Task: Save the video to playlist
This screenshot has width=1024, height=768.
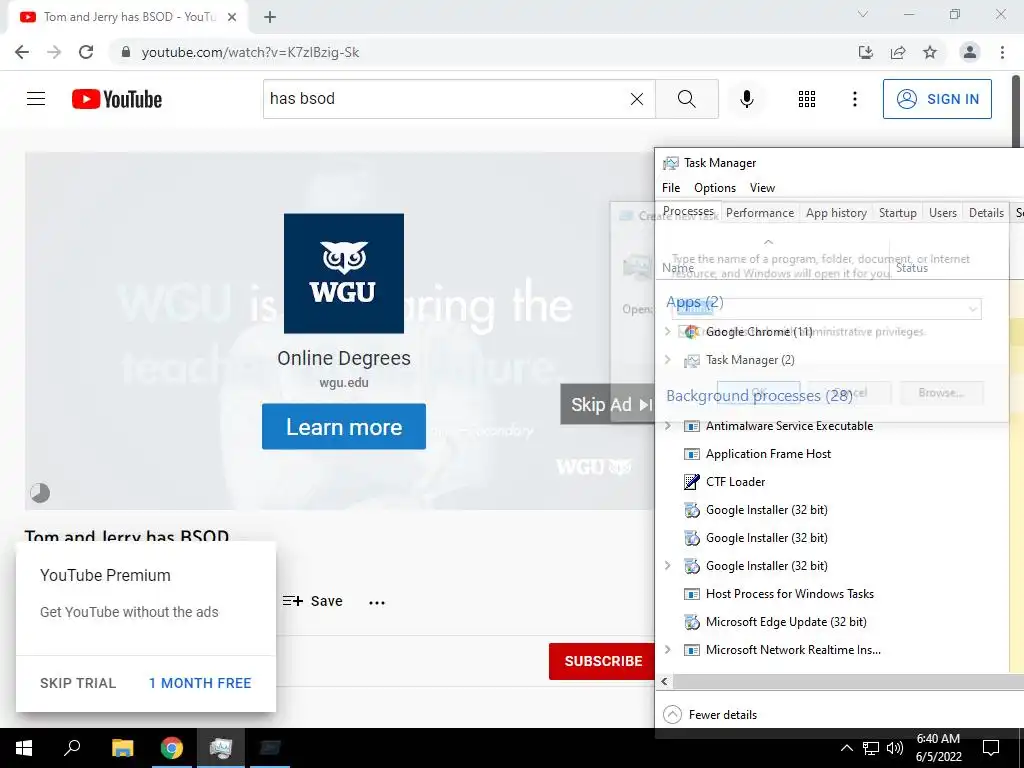Action: pos(313,601)
